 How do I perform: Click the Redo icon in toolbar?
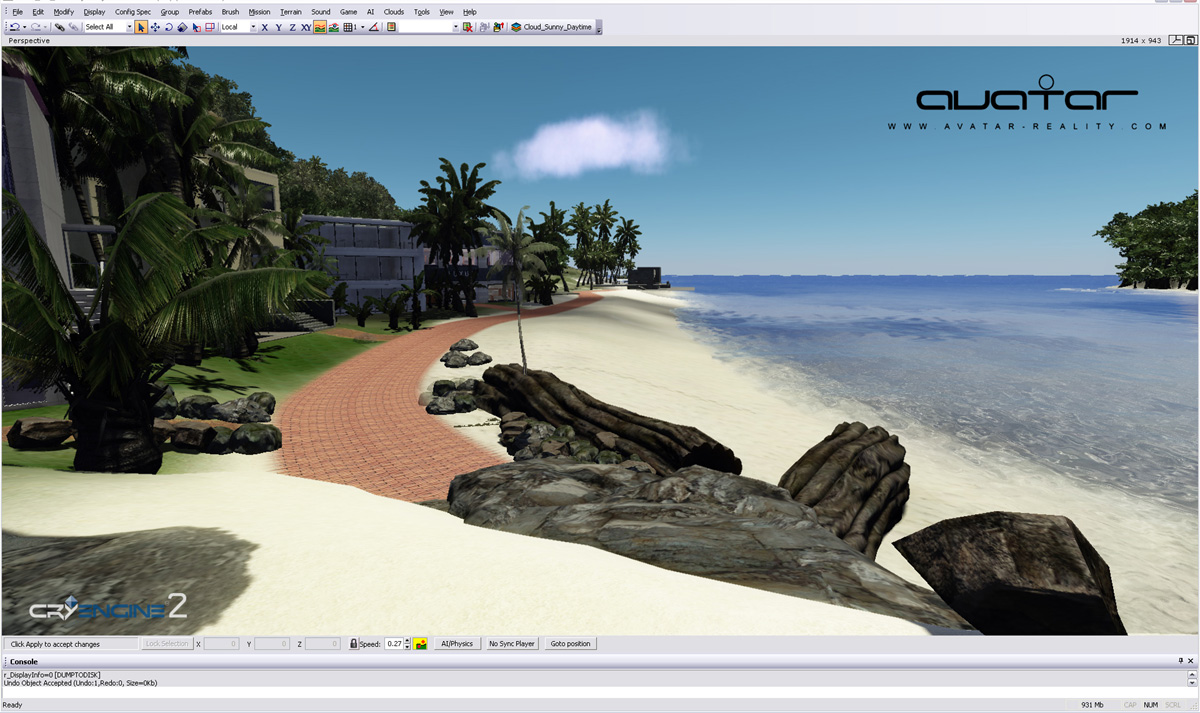[36, 27]
